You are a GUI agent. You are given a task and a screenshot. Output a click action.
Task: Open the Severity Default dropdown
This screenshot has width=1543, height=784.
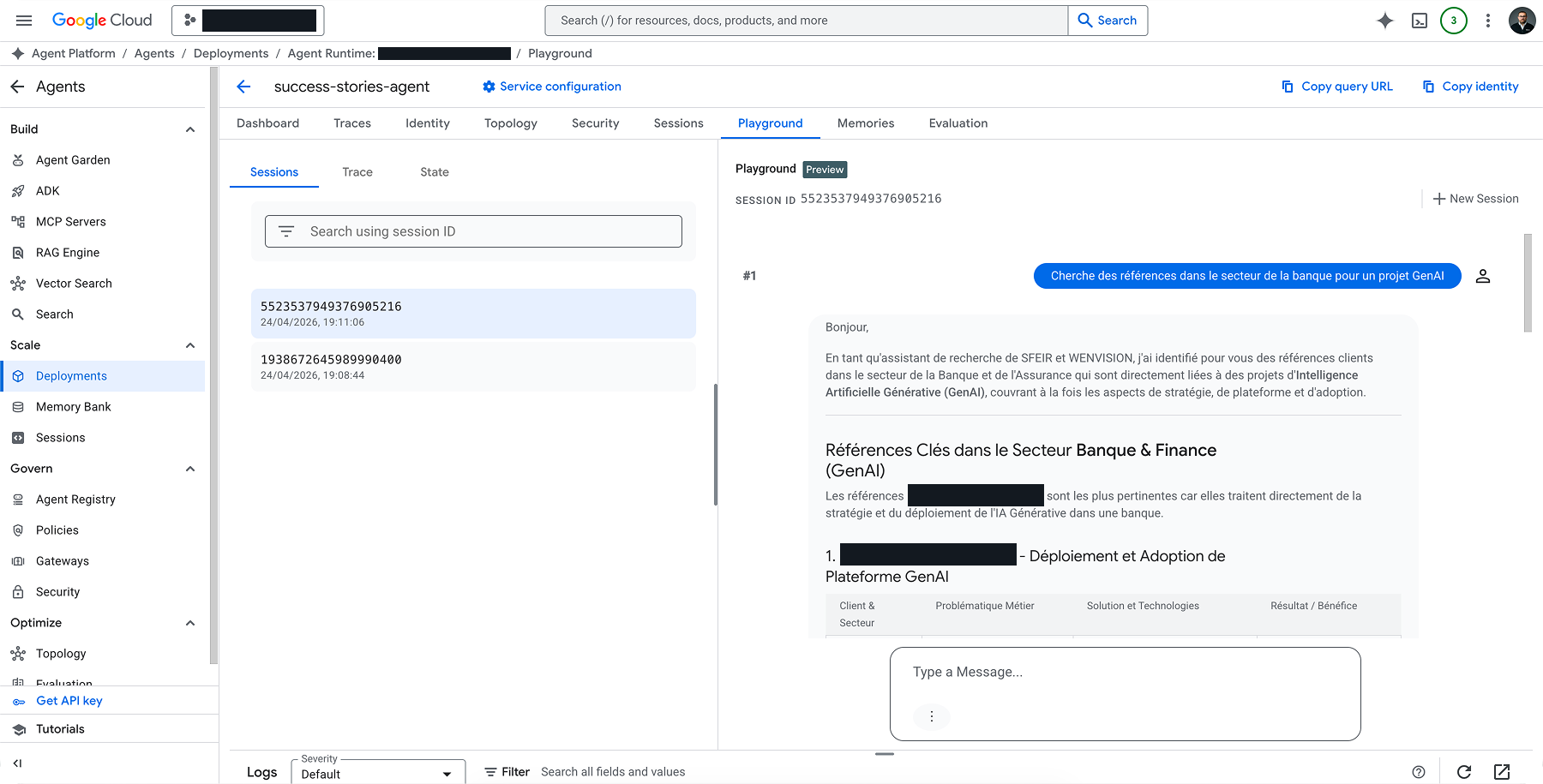click(x=378, y=772)
